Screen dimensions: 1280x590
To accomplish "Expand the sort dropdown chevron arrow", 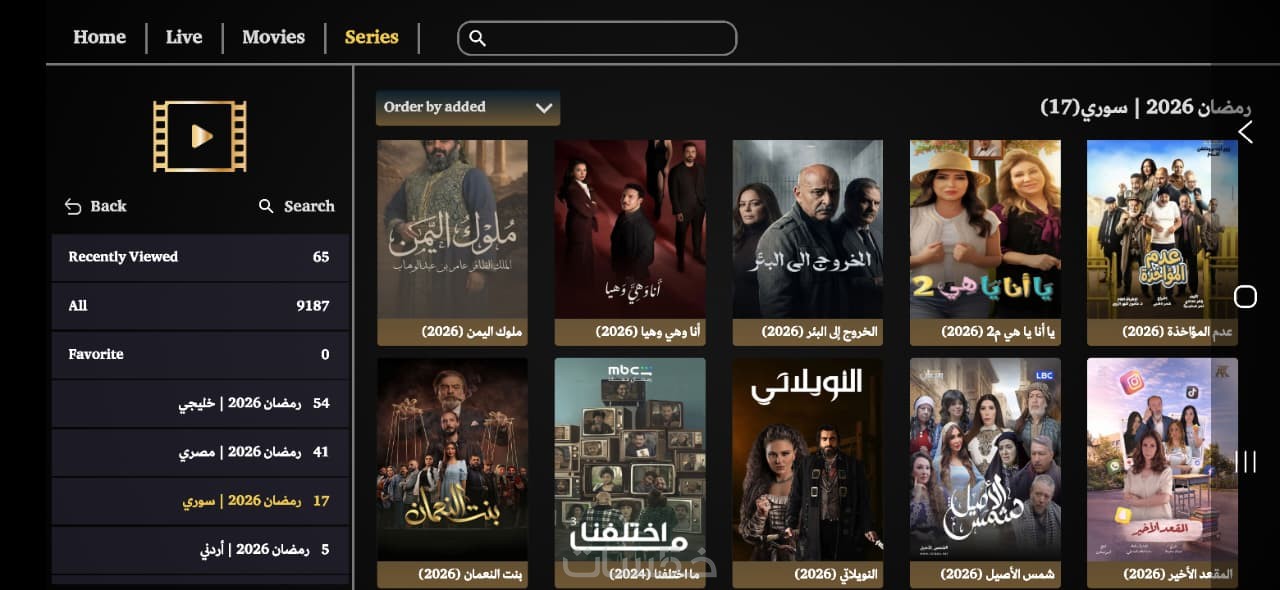I will pyautogui.click(x=544, y=108).
